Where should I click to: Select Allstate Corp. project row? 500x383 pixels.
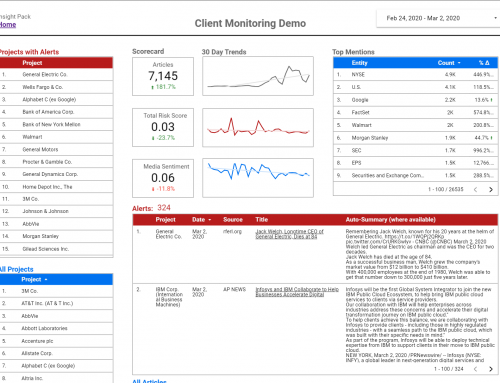pyautogui.click(x=56, y=353)
